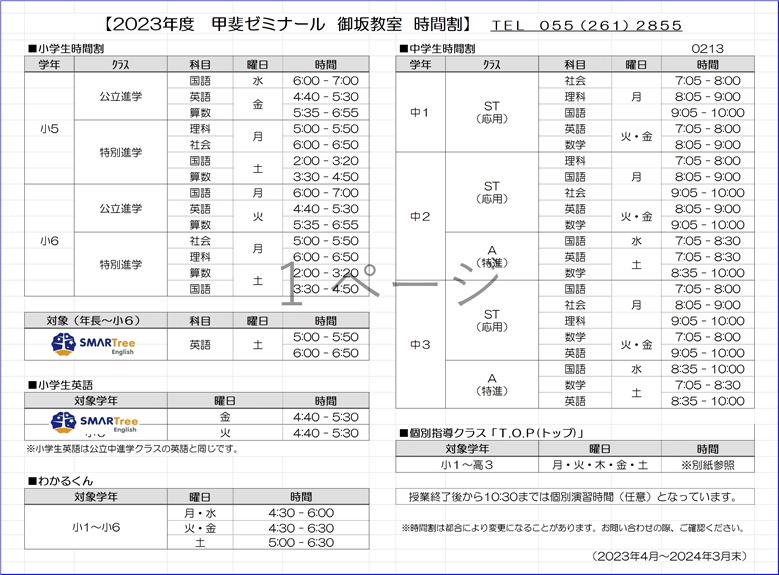Select 火 weekday cell in 小6 公立進学
Image resolution: width=779 pixels, height=575 pixels.
coord(258,217)
